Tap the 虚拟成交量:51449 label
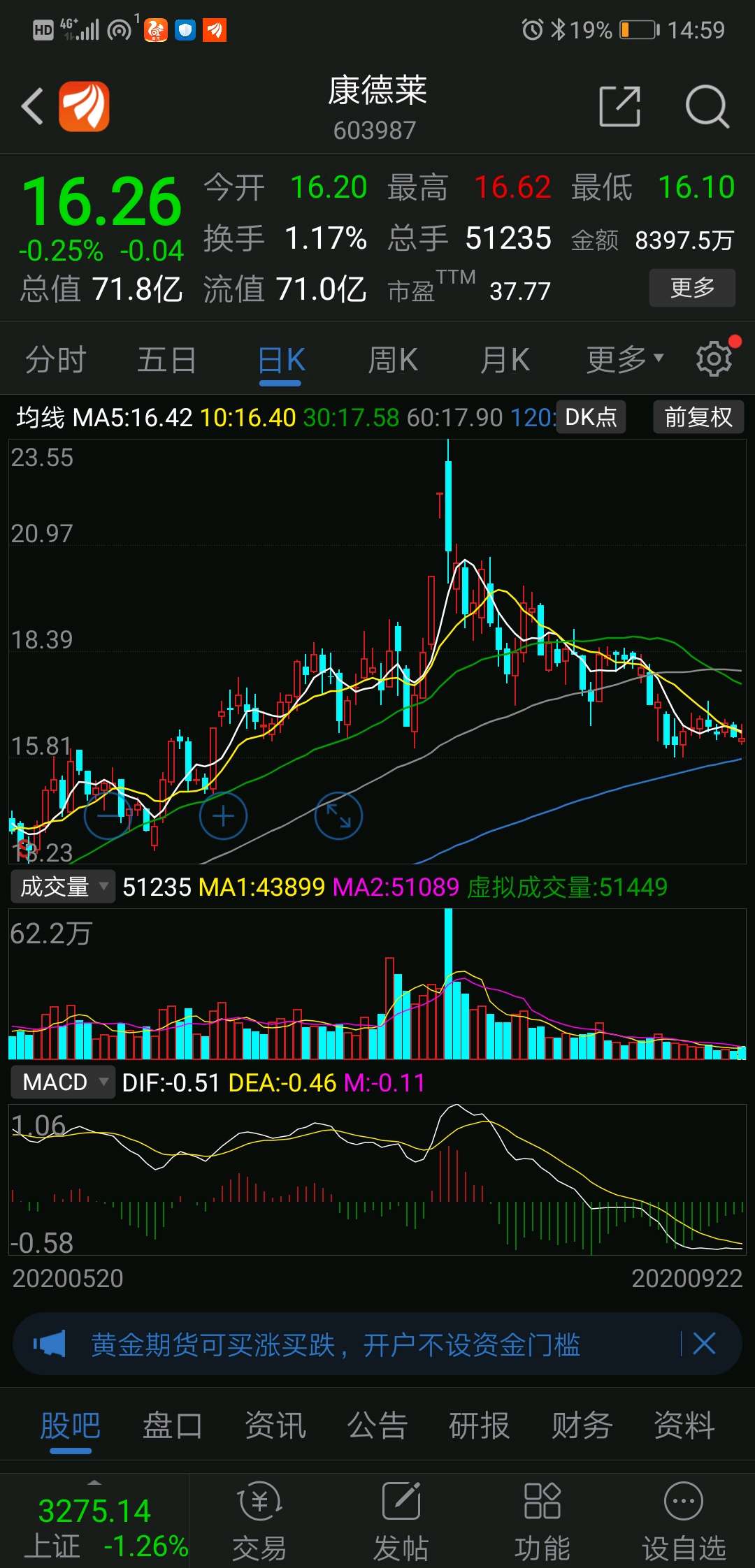 tap(567, 887)
